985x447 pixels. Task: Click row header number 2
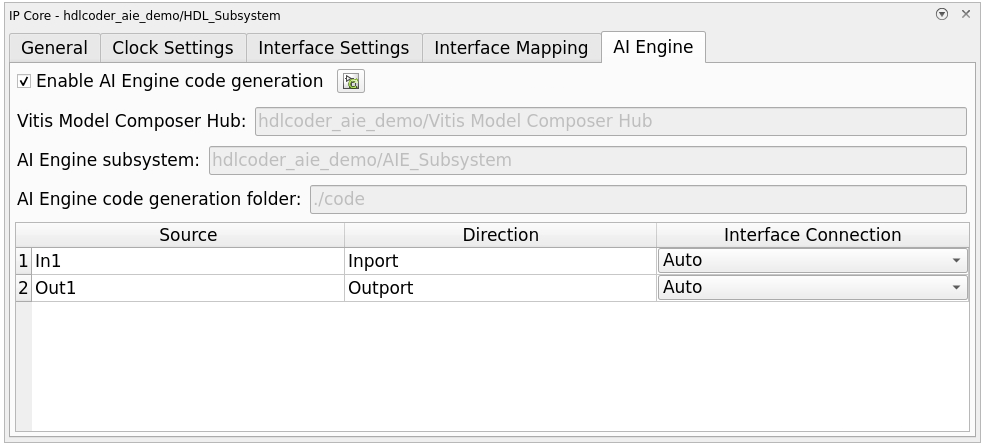[24, 288]
